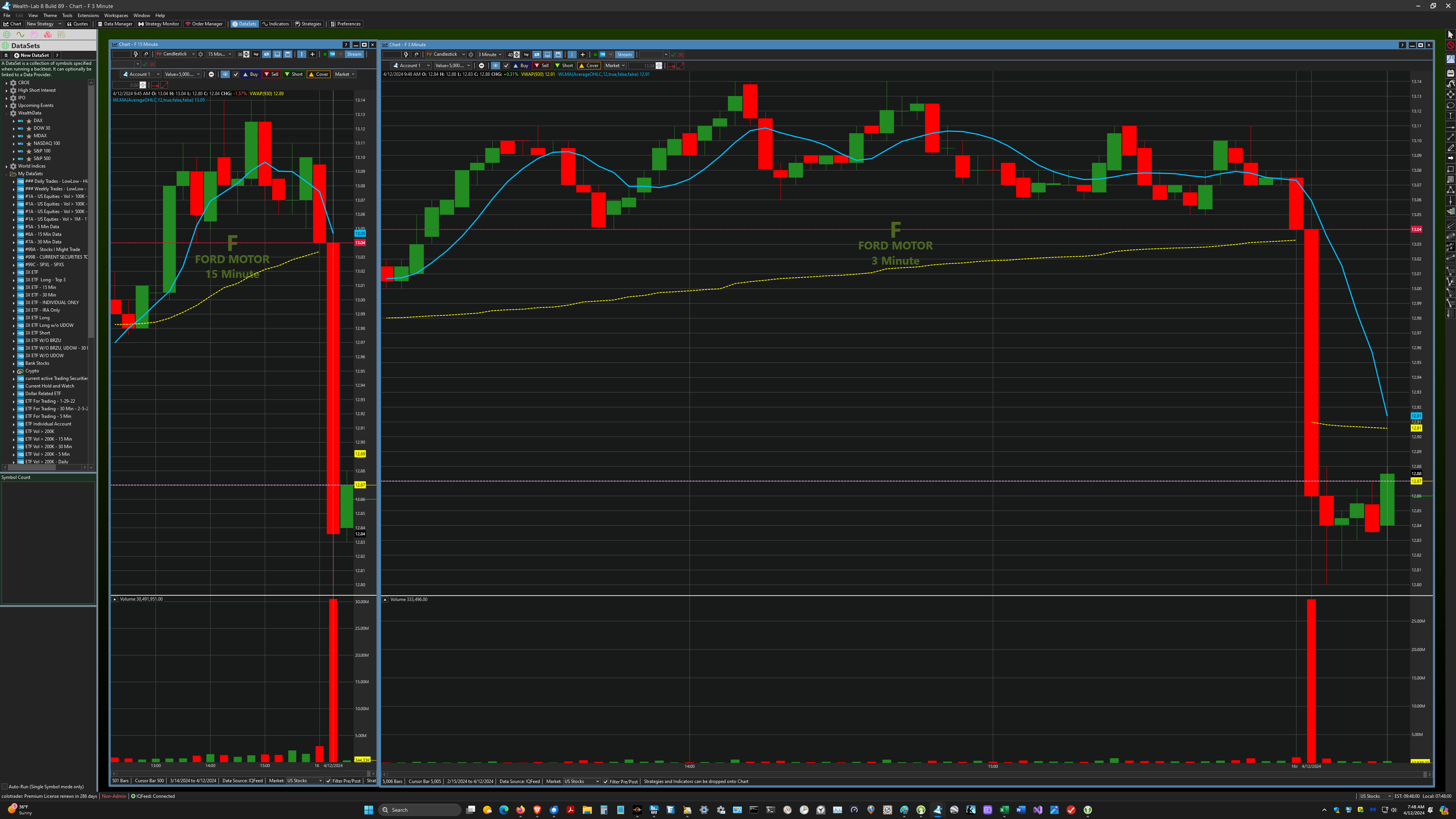Click lightning bolt icon in 15 Minute chart

(x=136, y=54)
